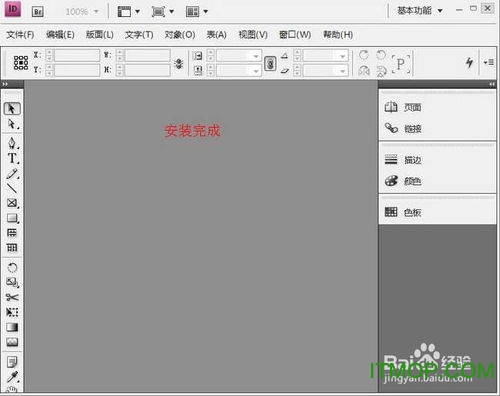Screen dimensions: 500x396
Task: Select the horizontal grid tool
Action: pyautogui.click(x=12, y=233)
